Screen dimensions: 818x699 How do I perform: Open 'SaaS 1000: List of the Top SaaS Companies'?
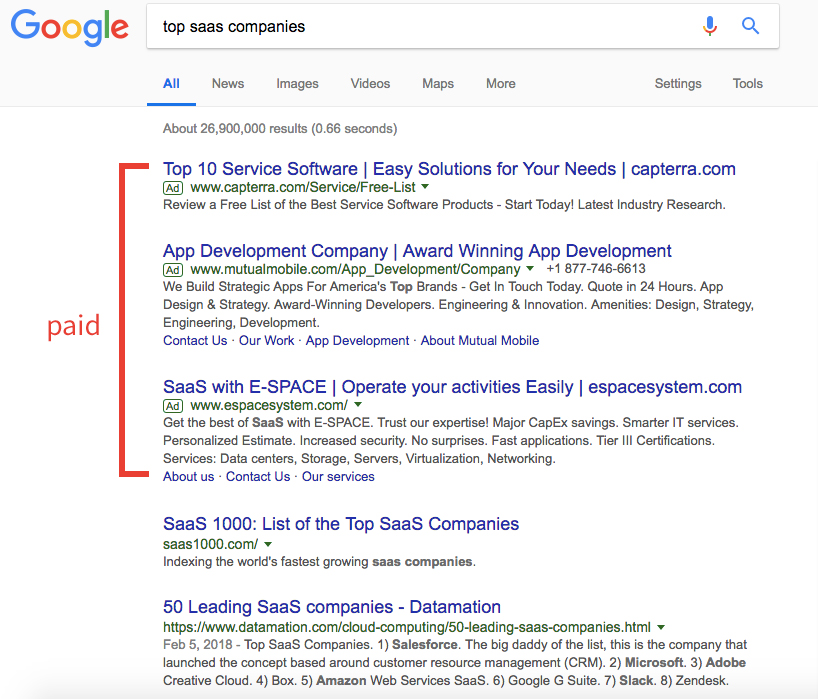click(x=341, y=524)
